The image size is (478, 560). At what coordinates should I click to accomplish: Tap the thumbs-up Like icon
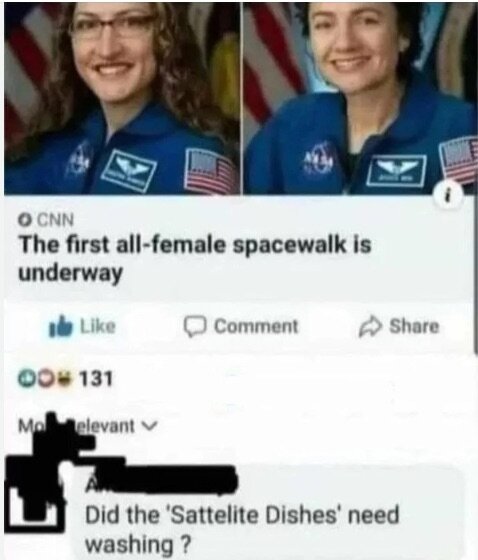tap(61, 326)
